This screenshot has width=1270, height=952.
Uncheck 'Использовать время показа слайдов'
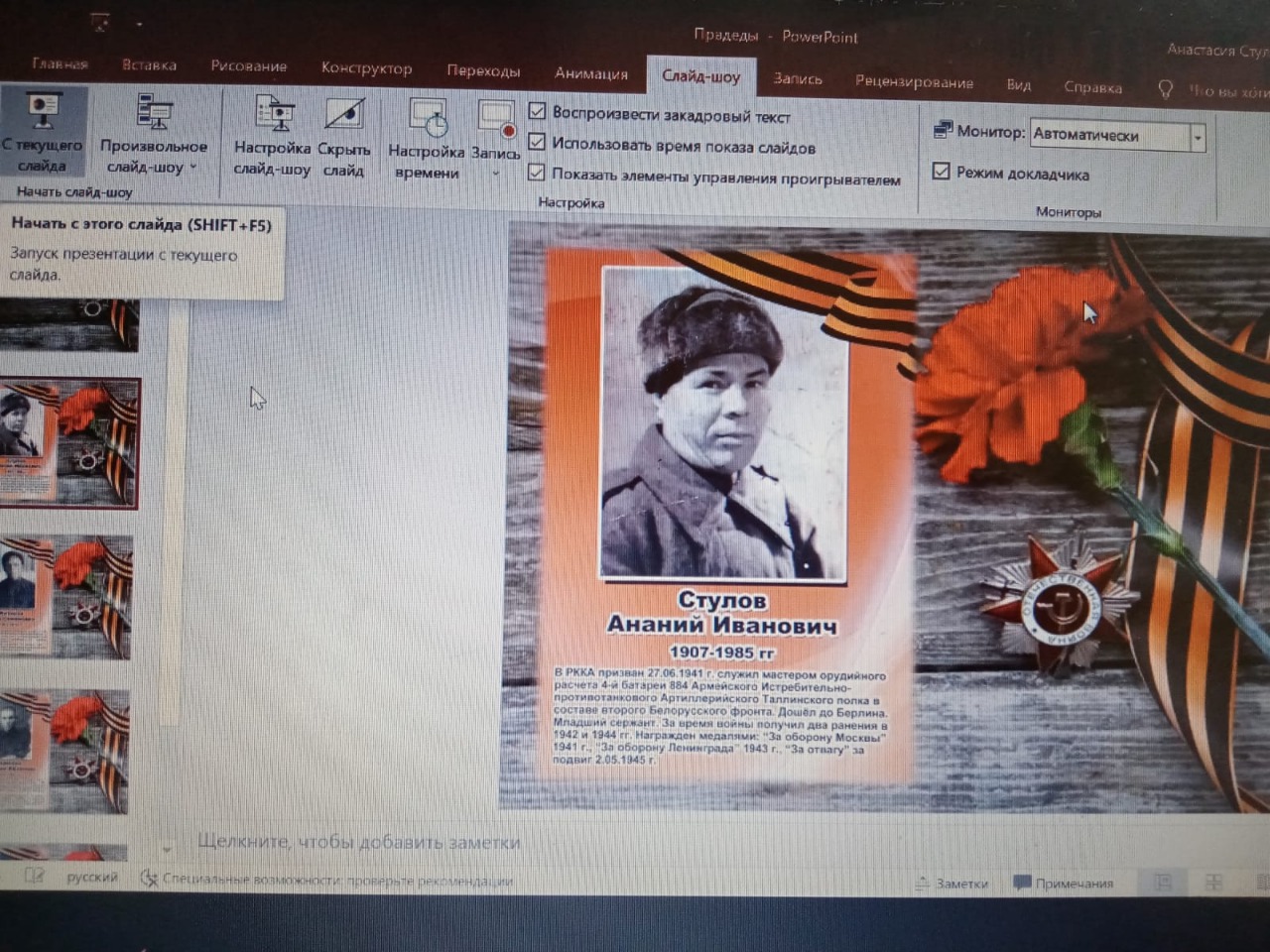pos(537,142)
